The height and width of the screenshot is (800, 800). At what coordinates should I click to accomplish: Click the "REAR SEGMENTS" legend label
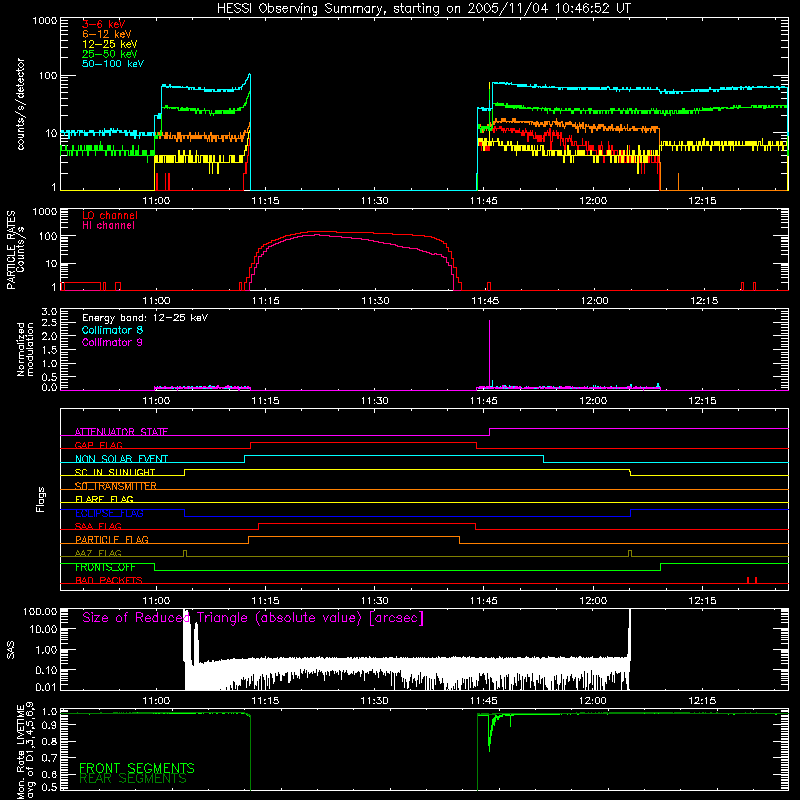133,778
